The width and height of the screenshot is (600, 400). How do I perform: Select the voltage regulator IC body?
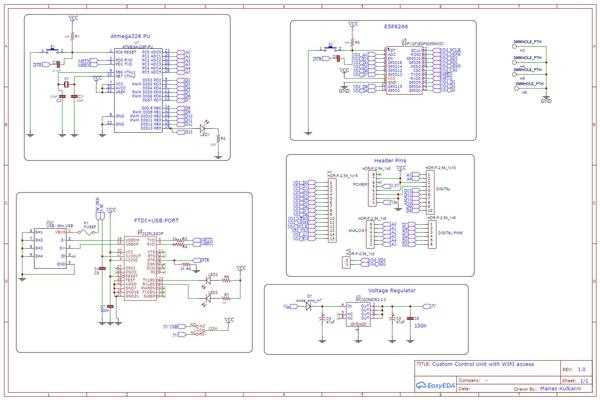click(x=358, y=315)
